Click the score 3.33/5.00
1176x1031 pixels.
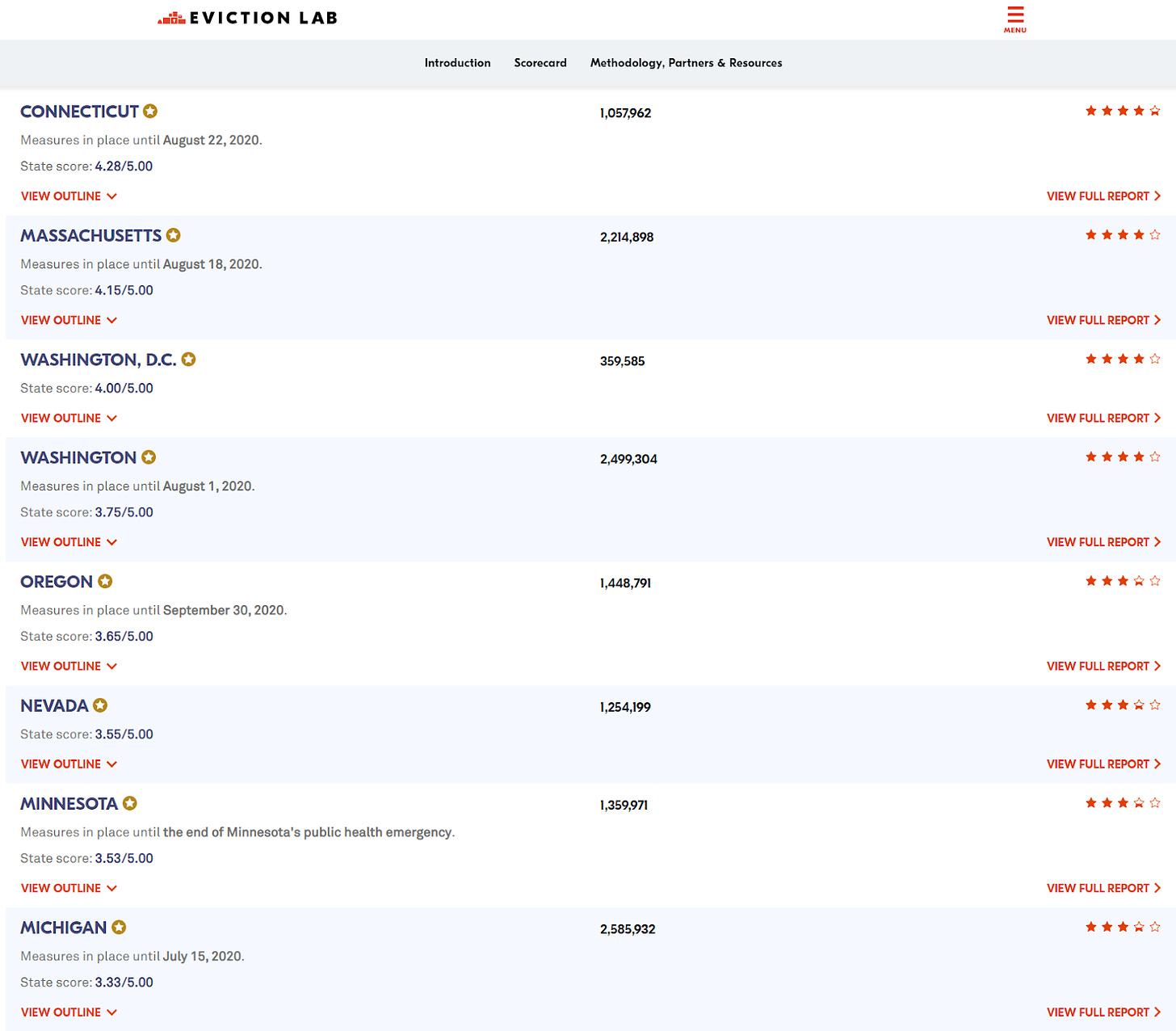pyautogui.click(x=124, y=983)
